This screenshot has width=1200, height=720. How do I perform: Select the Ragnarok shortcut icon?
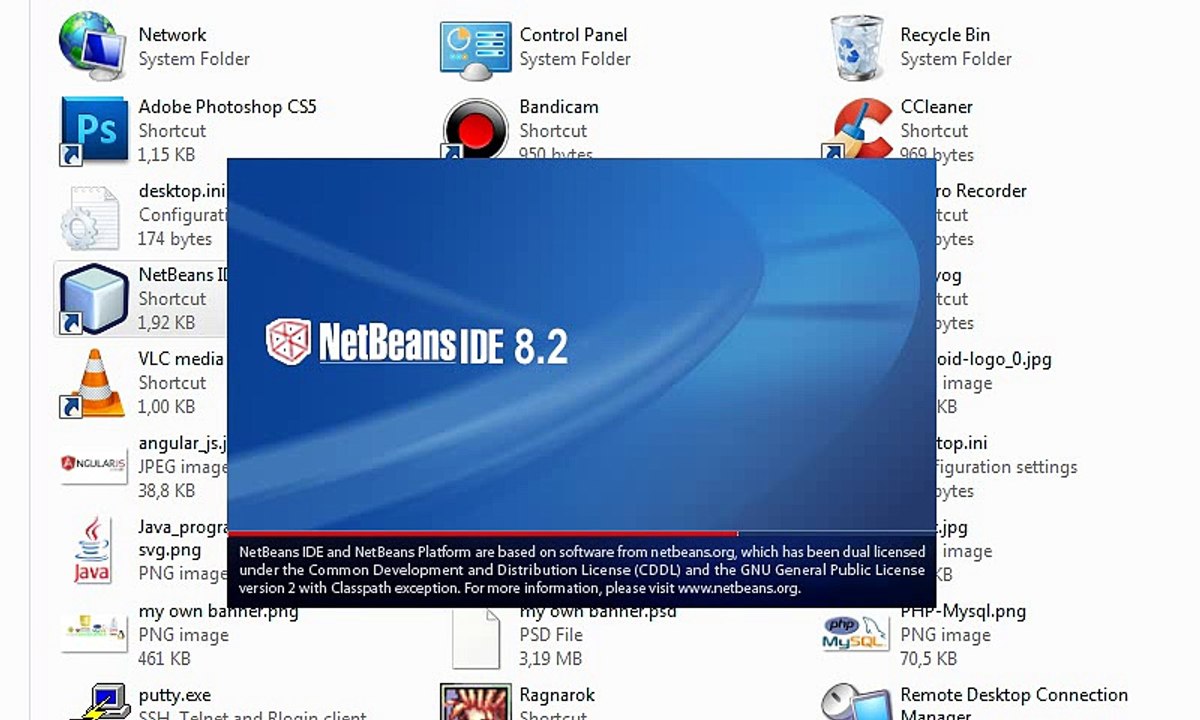(x=475, y=702)
